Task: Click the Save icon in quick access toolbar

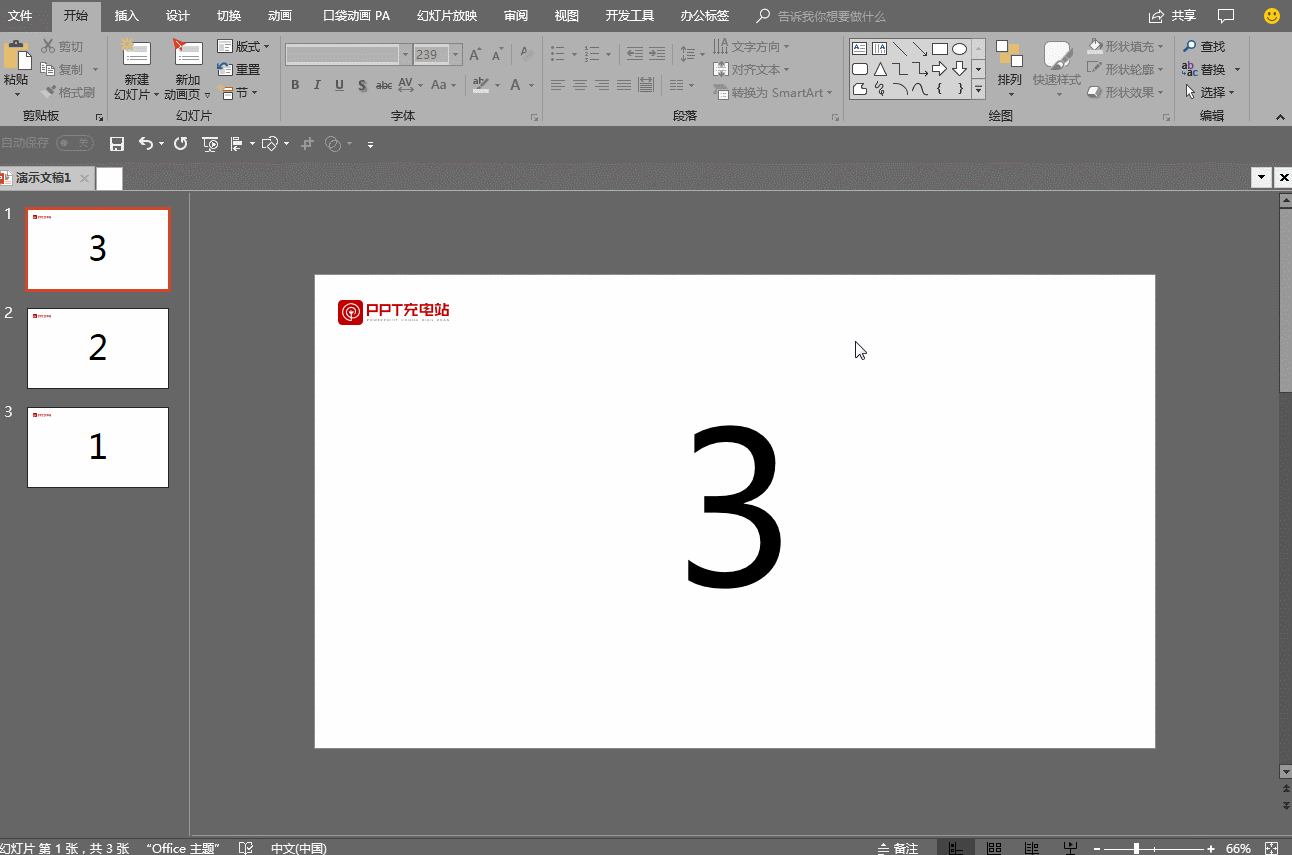Action: pyautogui.click(x=117, y=144)
